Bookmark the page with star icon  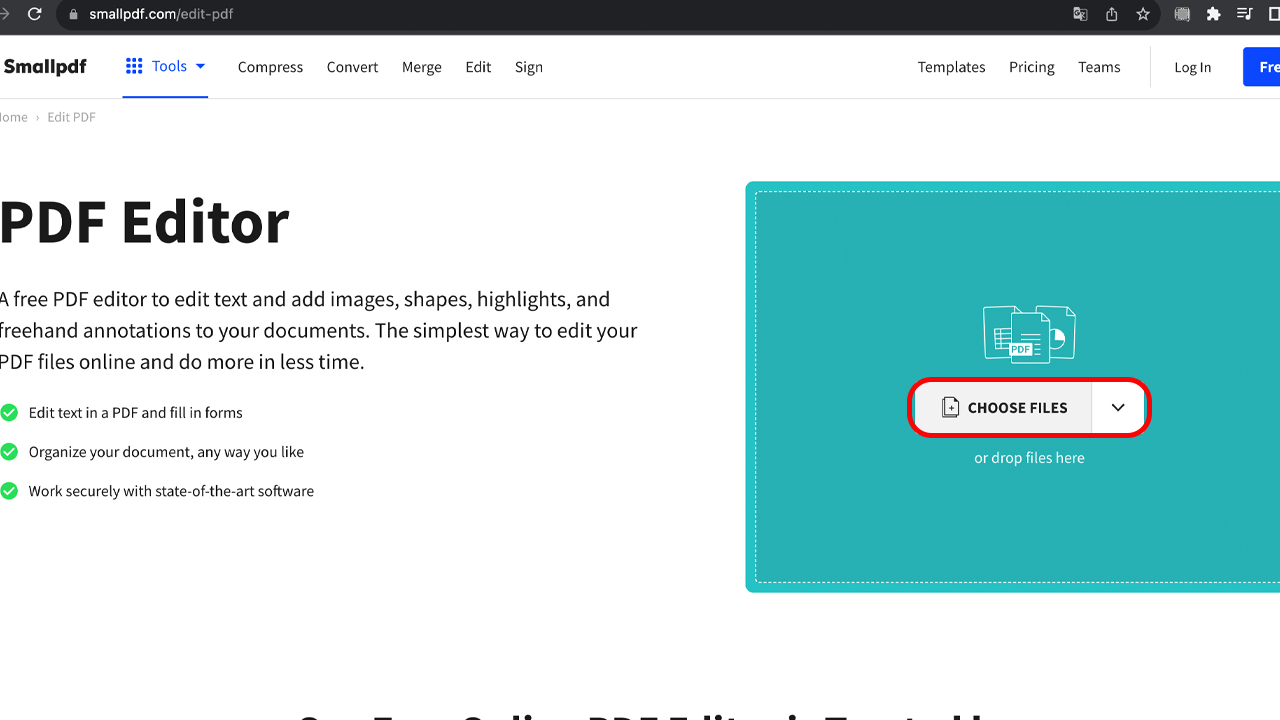pyautogui.click(x=1143, y=14)
